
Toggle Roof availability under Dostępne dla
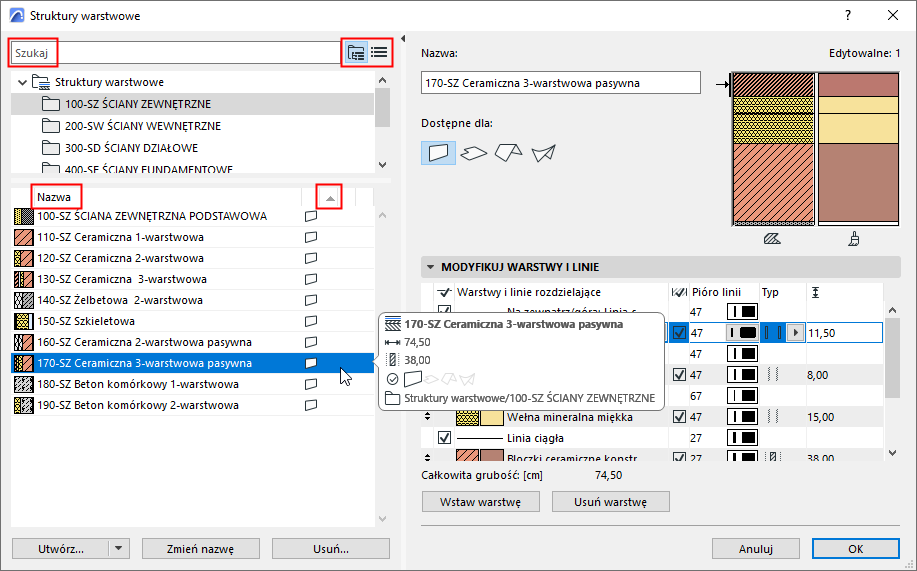tap(508, 153)
